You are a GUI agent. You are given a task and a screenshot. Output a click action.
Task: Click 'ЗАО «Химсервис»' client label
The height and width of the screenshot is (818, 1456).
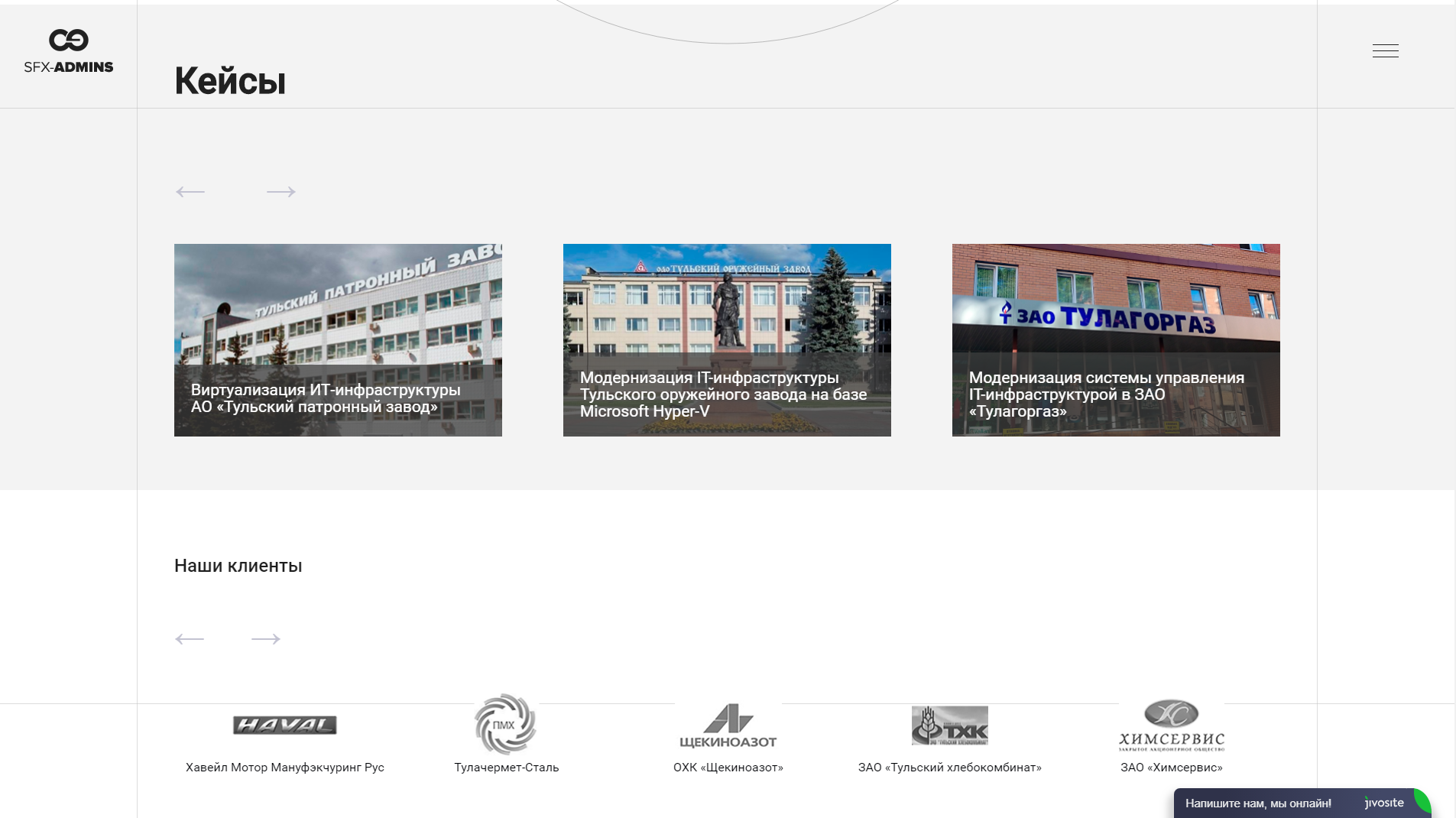[1172, 768]
